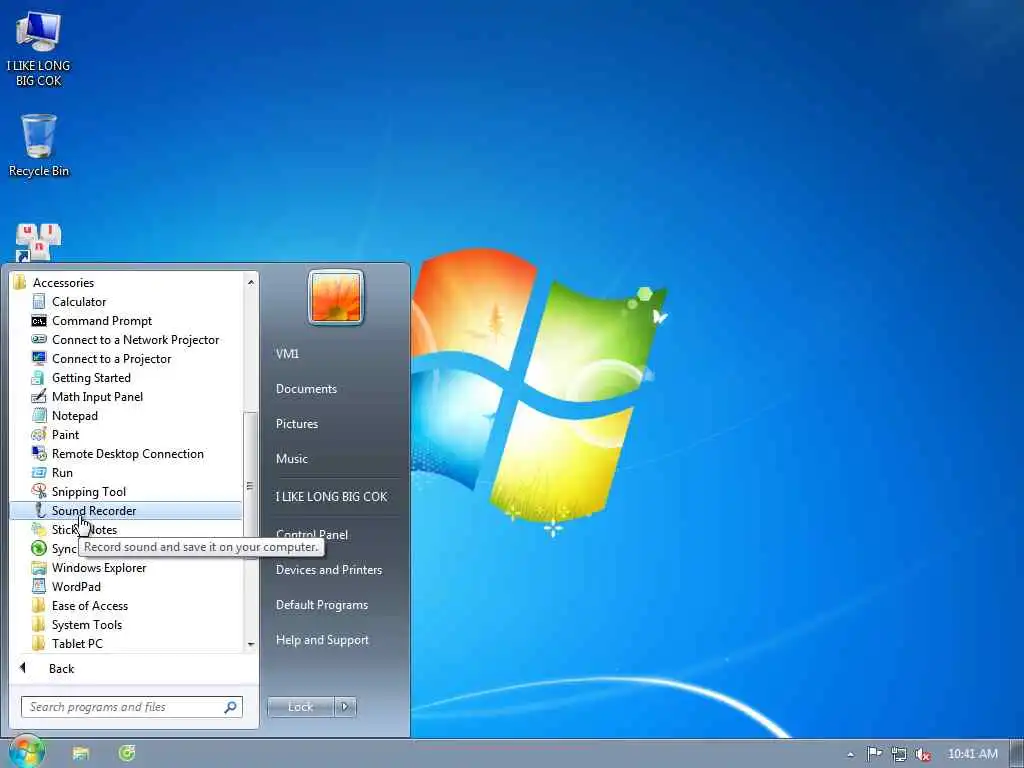Open green circular taskbar application icon
1024x768 pixels.
pyautogui.click(x=127, y=753)
